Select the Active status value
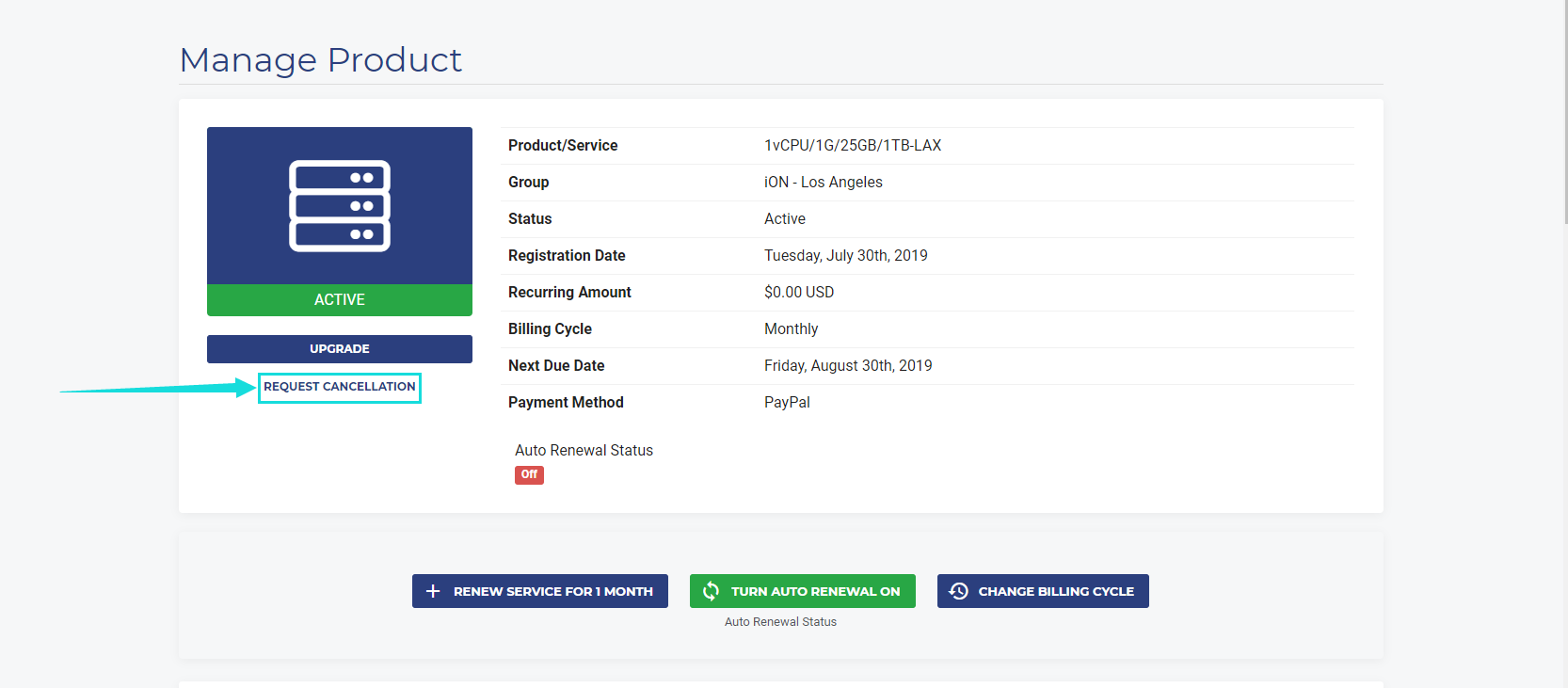This screenshot has width=1568, height=688. click(x=785, y=219)
